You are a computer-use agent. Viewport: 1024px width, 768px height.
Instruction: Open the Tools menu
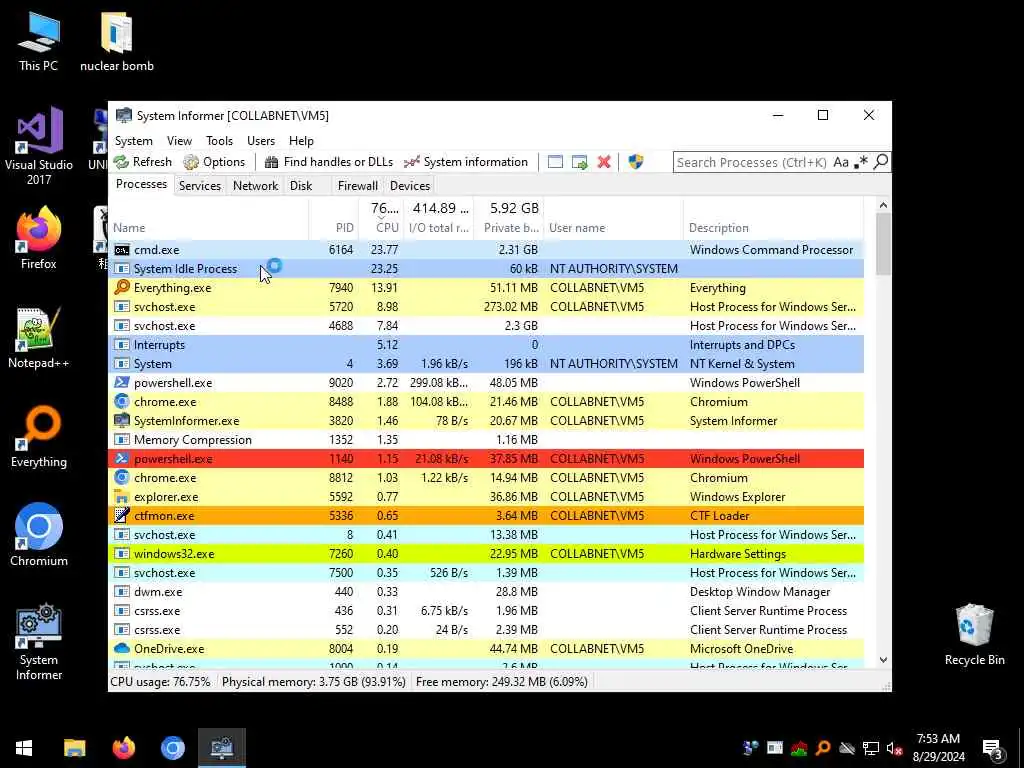coord(219,141)
